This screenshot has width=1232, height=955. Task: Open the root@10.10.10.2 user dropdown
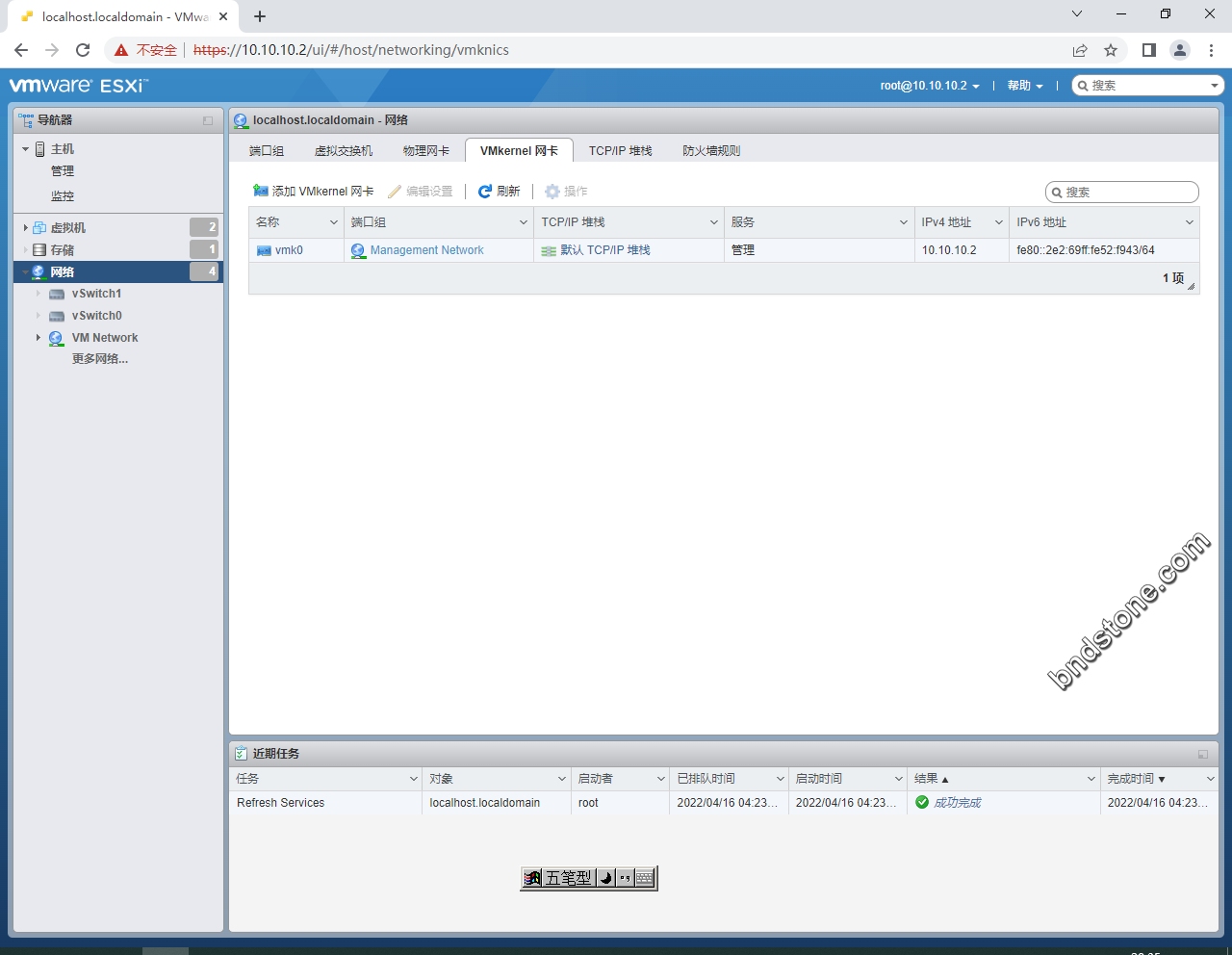(x=930, y=86)
